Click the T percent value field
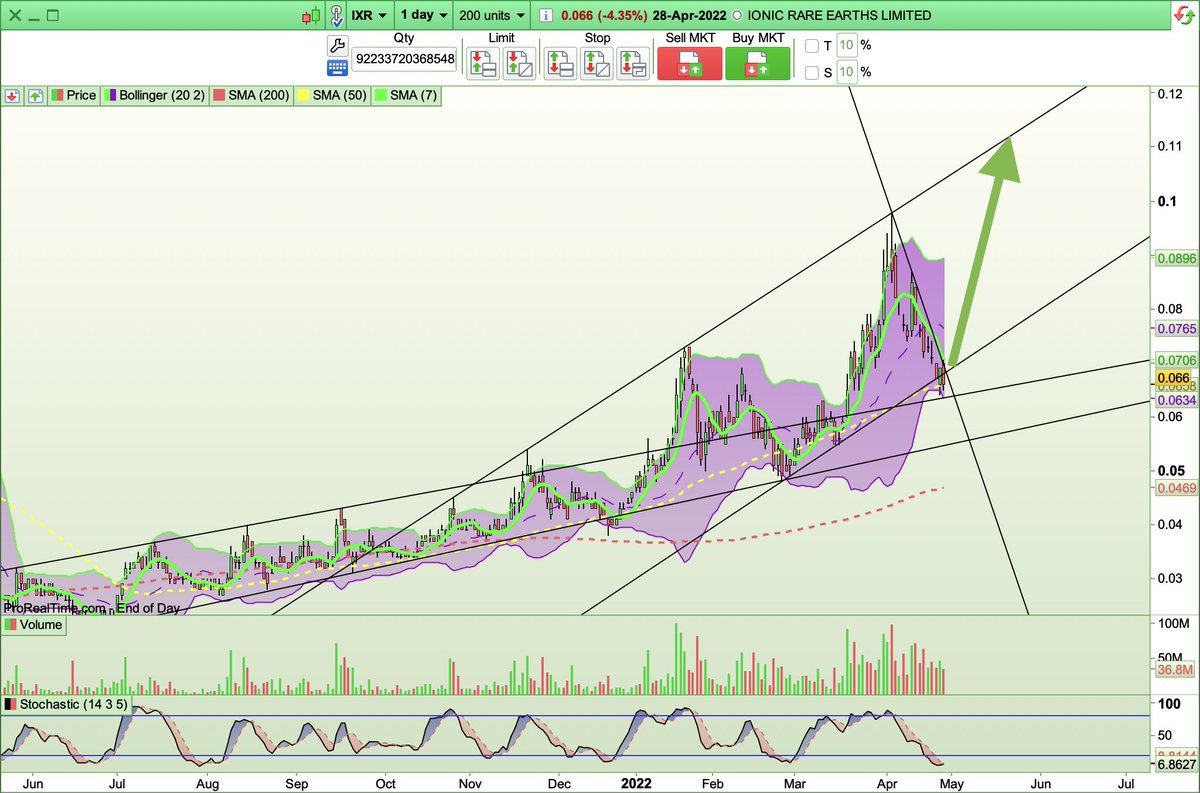This screenshot has width=1200, height=793. tap(846, 45)
